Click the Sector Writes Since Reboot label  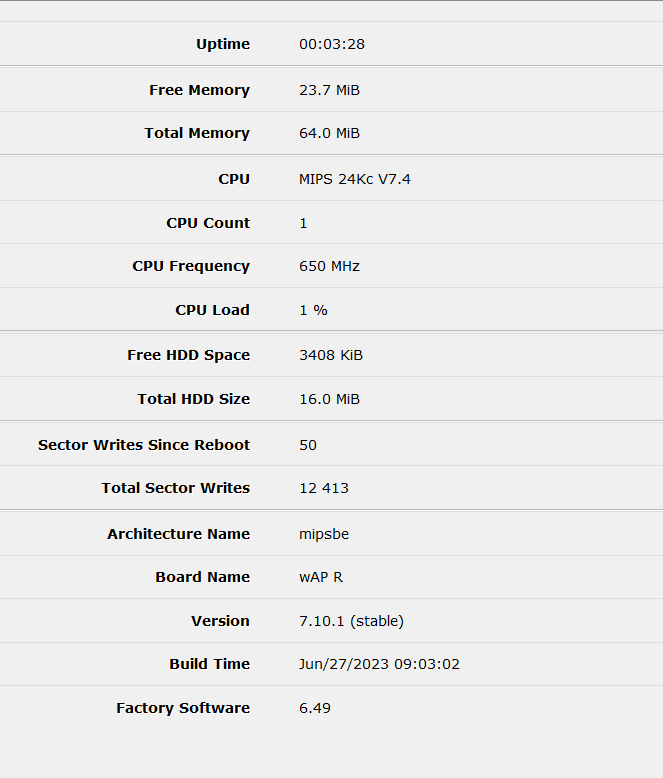point(144,445)
